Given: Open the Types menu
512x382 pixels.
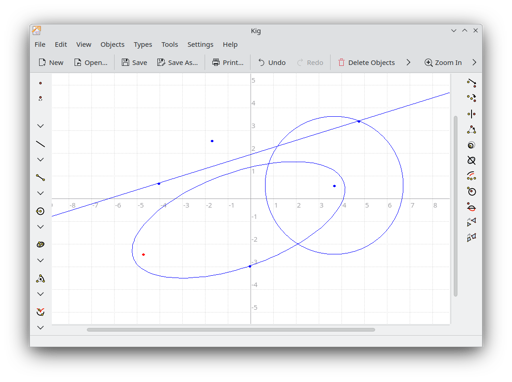Looking at the screenshot, I should (143, 44).
